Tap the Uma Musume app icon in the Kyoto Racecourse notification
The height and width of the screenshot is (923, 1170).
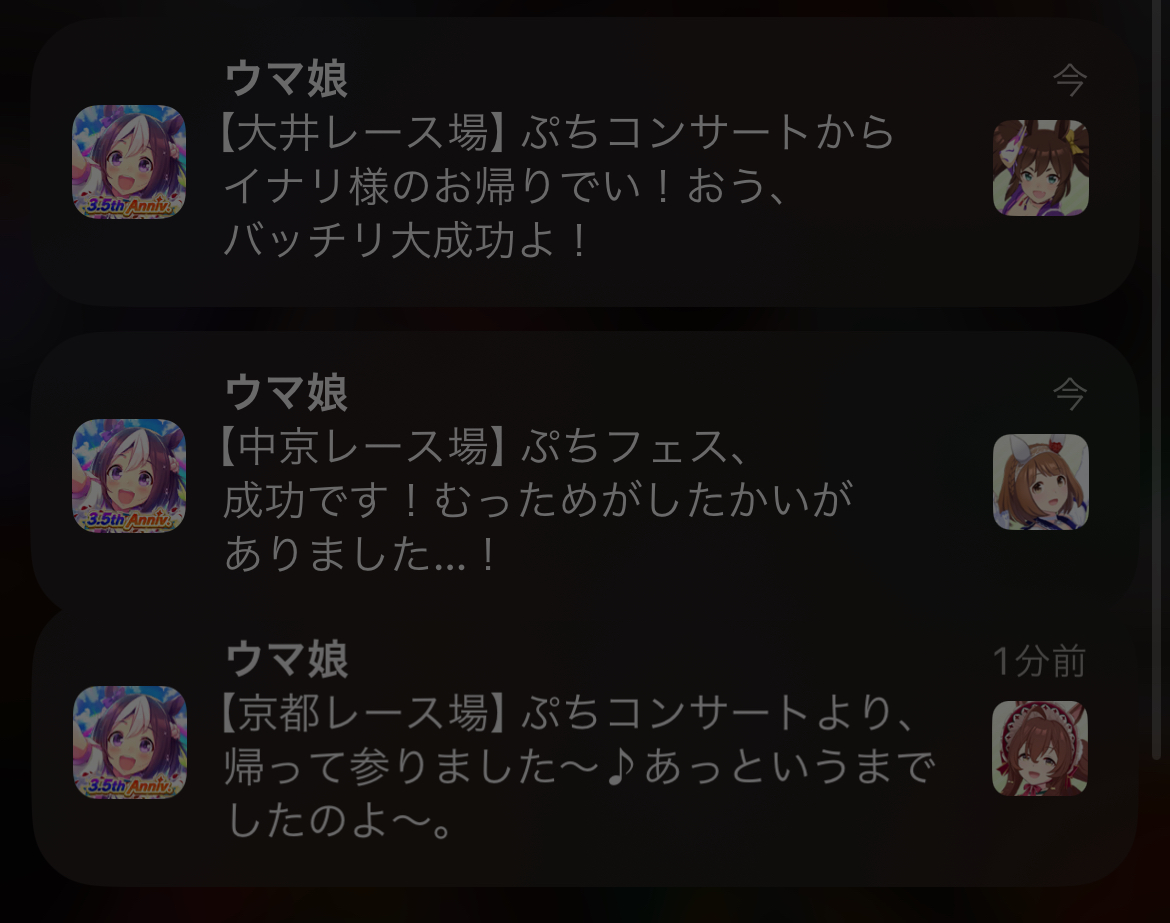pos(129,742)
